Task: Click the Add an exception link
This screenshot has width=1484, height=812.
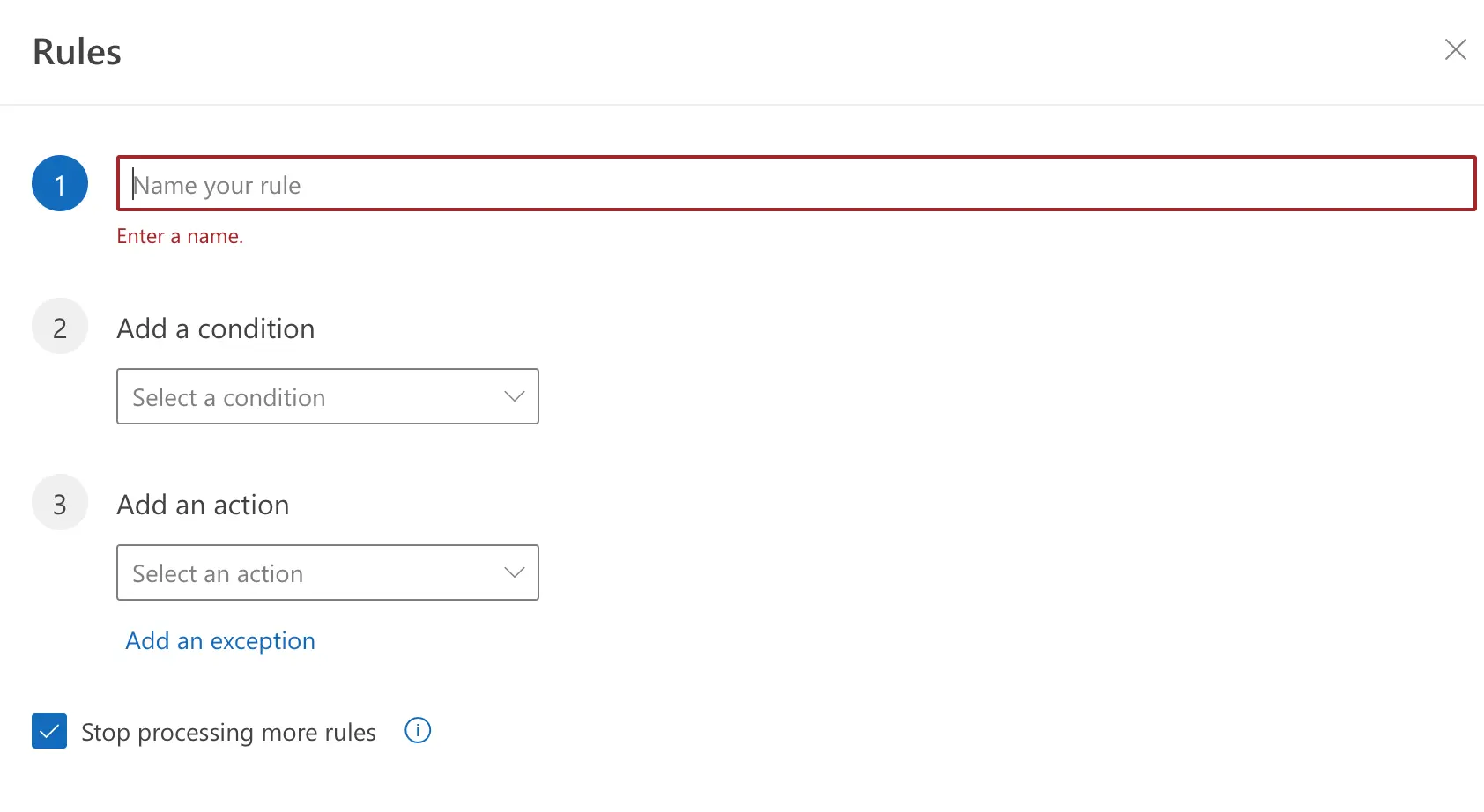Action: point(220,641)
